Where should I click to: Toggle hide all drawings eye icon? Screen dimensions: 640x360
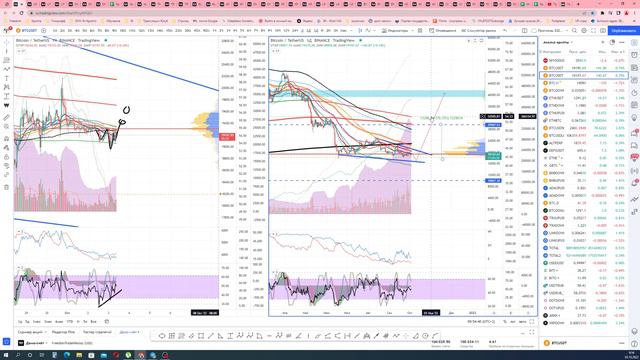[7, 166]
